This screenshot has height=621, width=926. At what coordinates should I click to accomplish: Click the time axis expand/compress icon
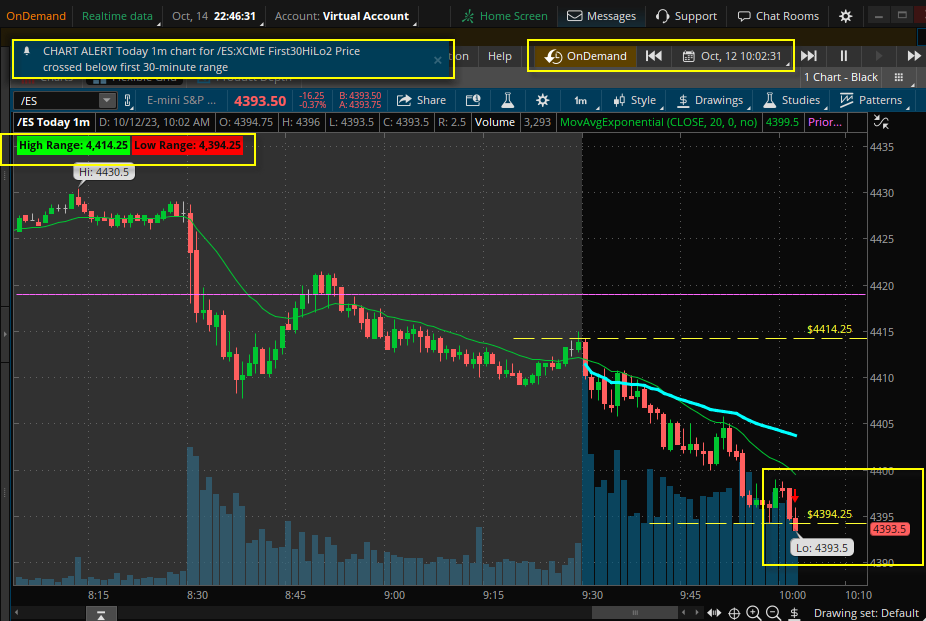click(714, 613)
